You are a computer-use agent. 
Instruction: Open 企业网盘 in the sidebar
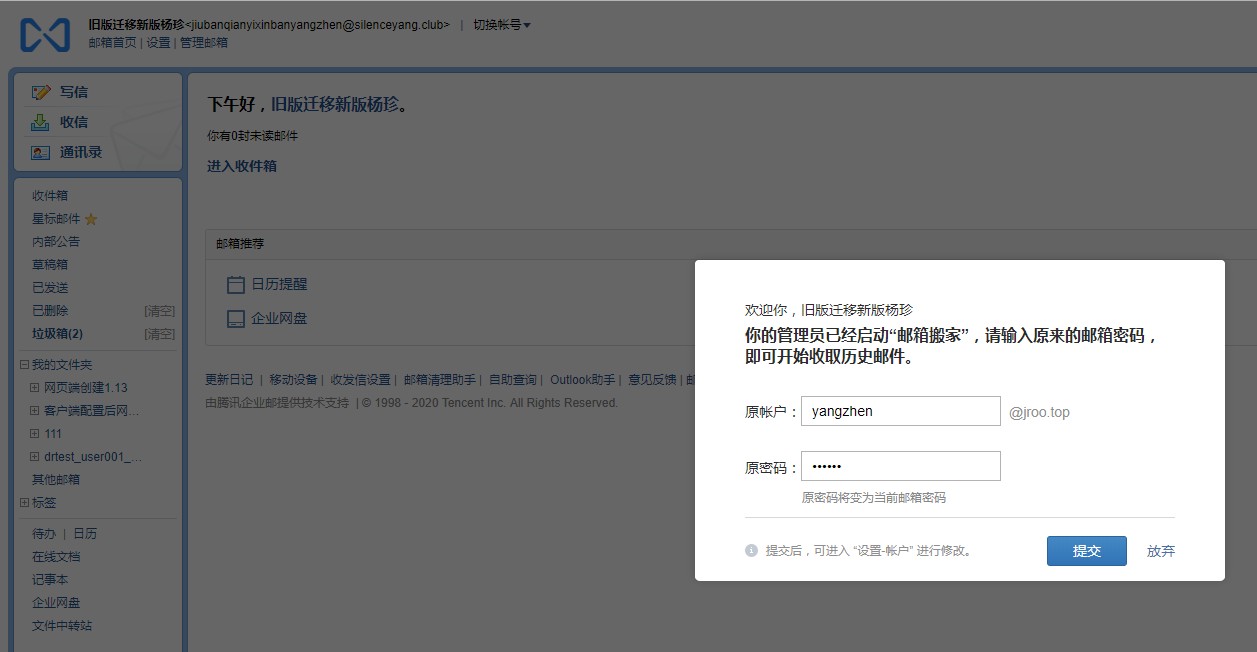point(56,603)
